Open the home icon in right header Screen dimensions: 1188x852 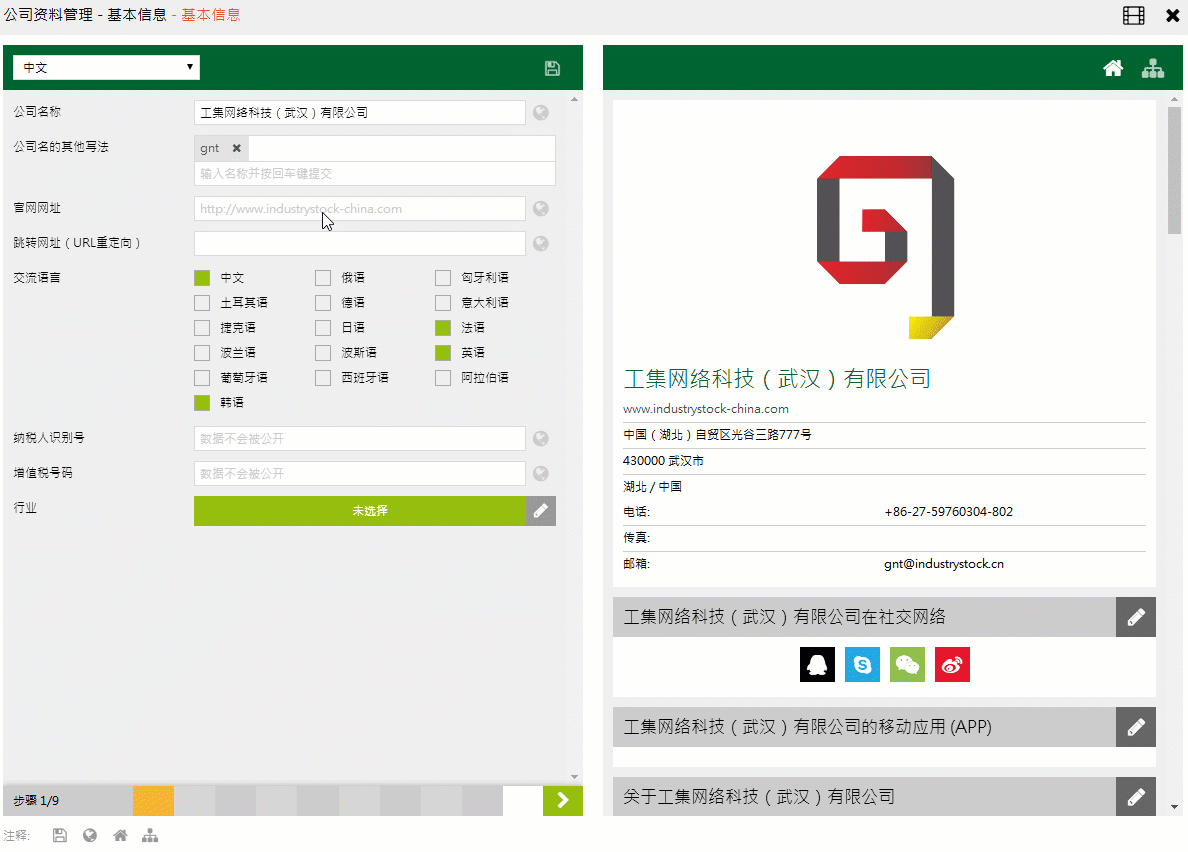pos(1113,68)
